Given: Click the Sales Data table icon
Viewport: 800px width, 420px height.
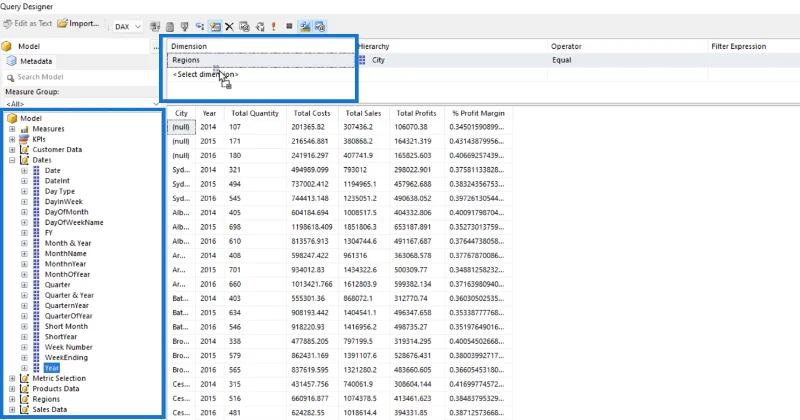Looking at the screenshot, I should point(24,409).
